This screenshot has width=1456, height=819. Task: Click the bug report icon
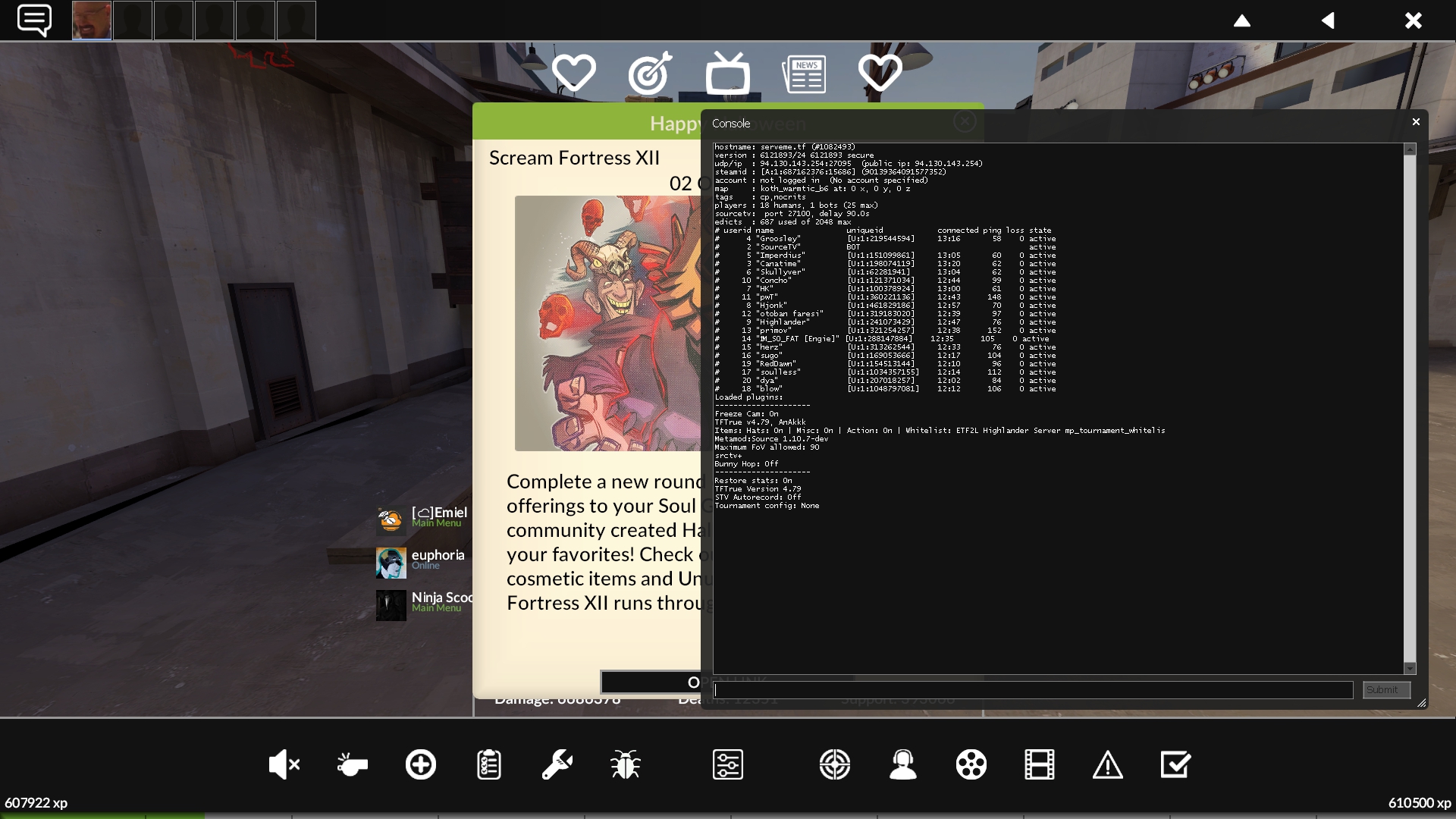(x=626, y=764)
